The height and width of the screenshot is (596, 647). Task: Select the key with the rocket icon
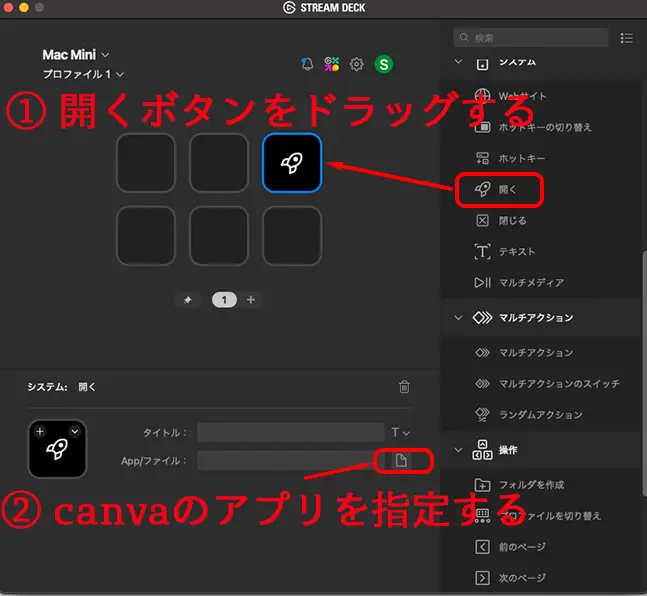coord(292,163)
